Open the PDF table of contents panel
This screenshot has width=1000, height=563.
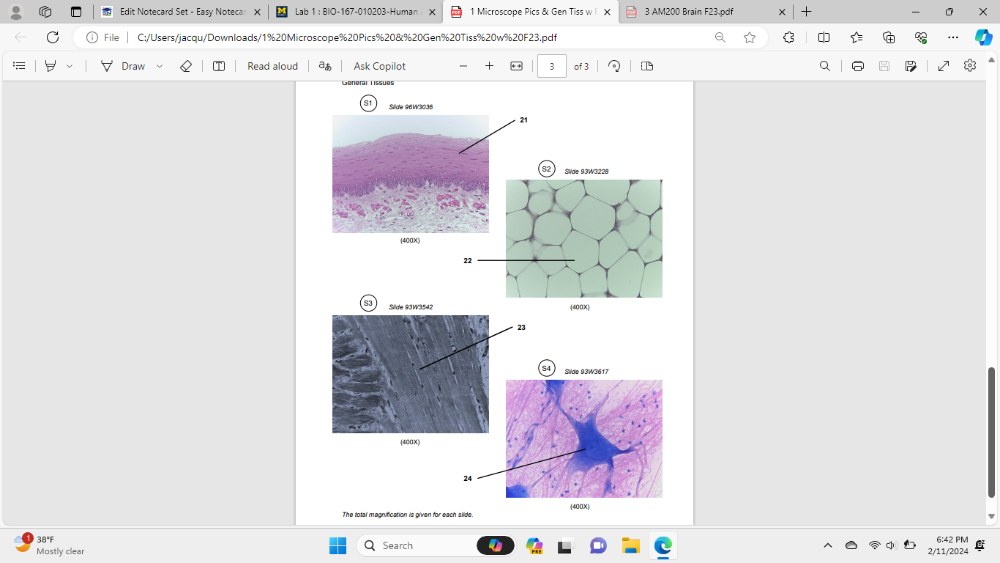pyautogui.click(x=18, y=66)
